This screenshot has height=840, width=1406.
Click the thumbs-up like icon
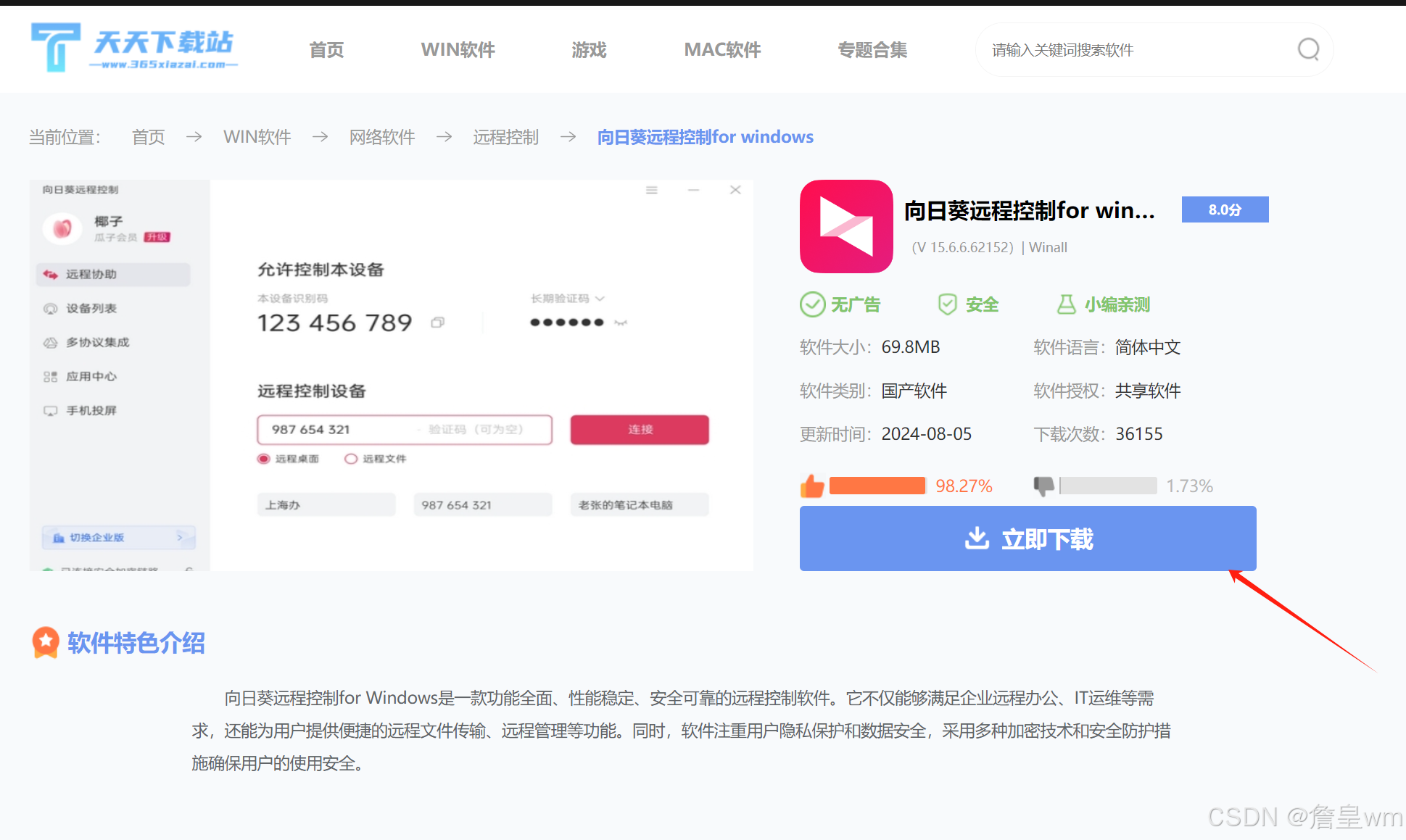pyautogui.click(x=813, y=486)
